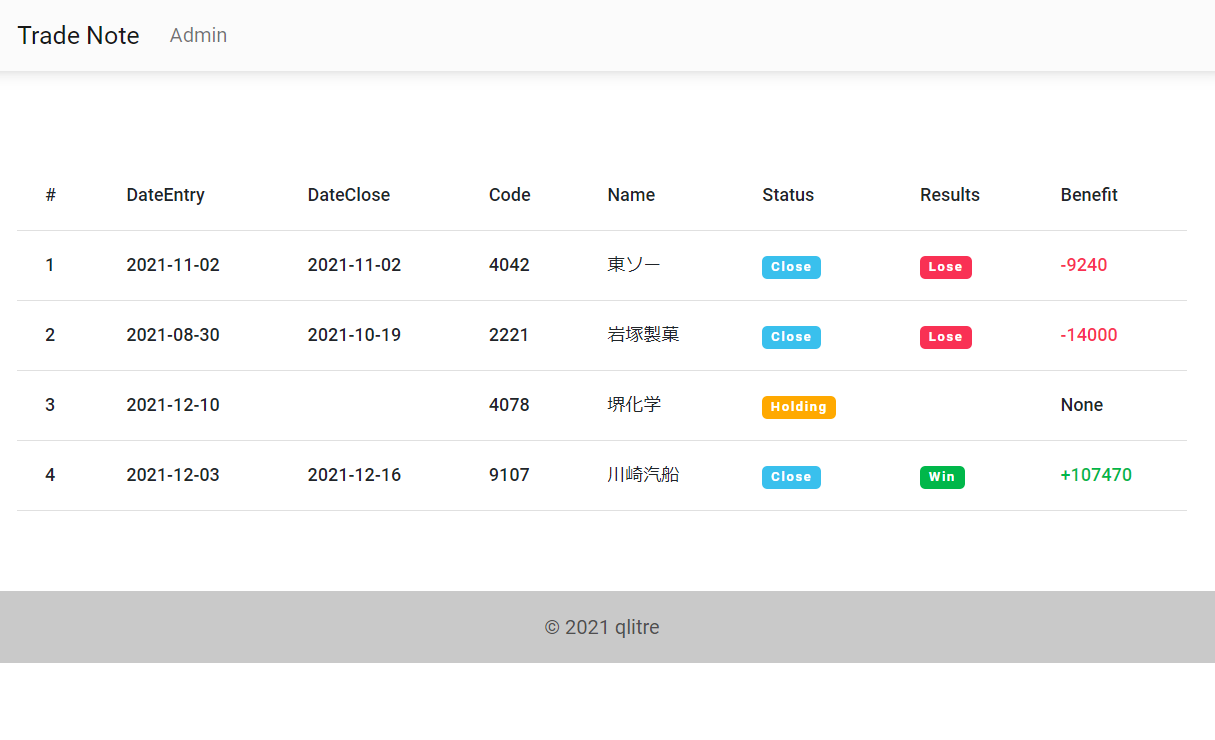1215x740 pixels.
Task: Click the benefit value -9240
Action: point(1084,265)
